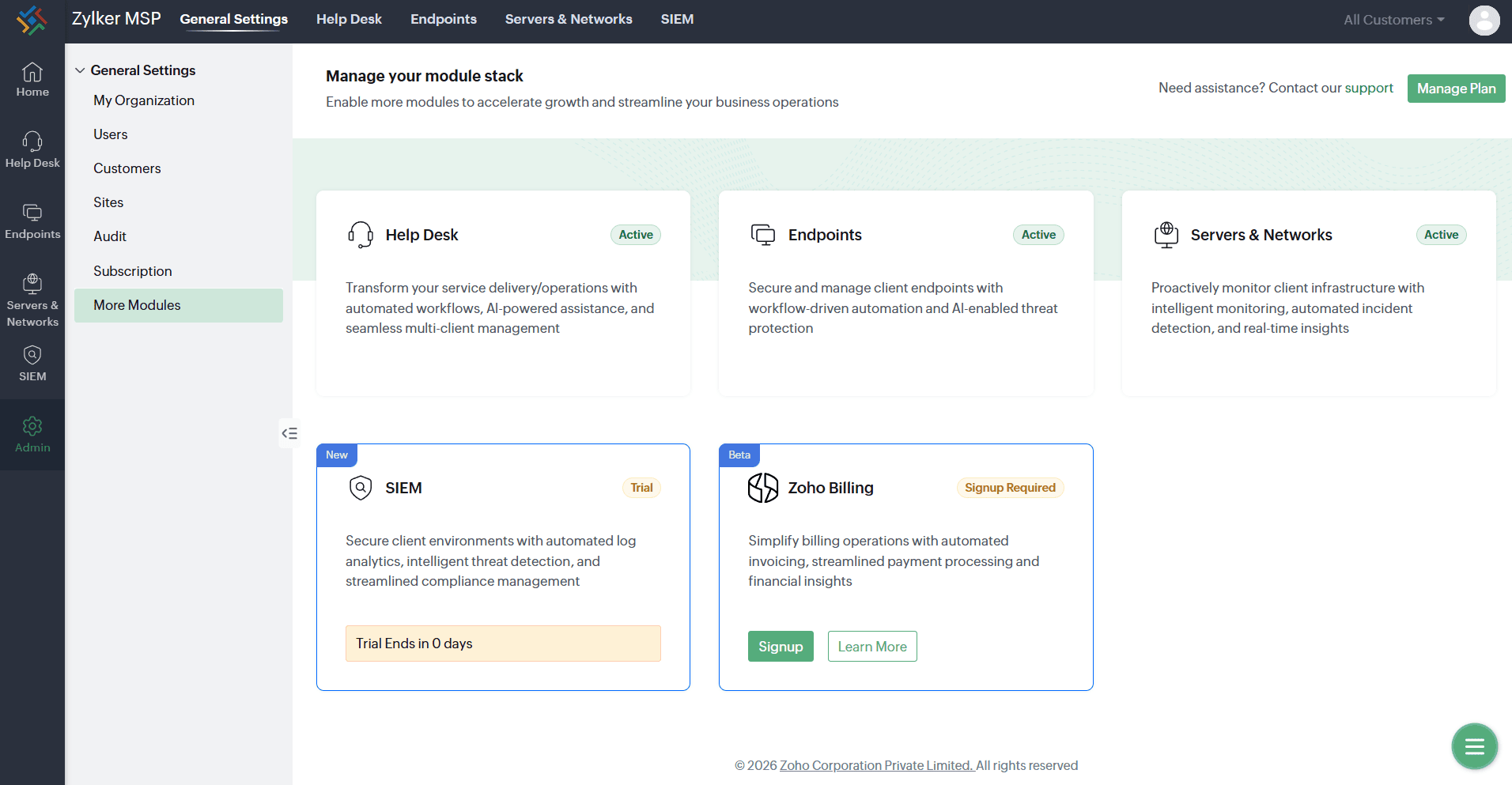Screen dimensions: 1512x785
Task: Click the Zoho Billing card title
Action: point(830,488)
